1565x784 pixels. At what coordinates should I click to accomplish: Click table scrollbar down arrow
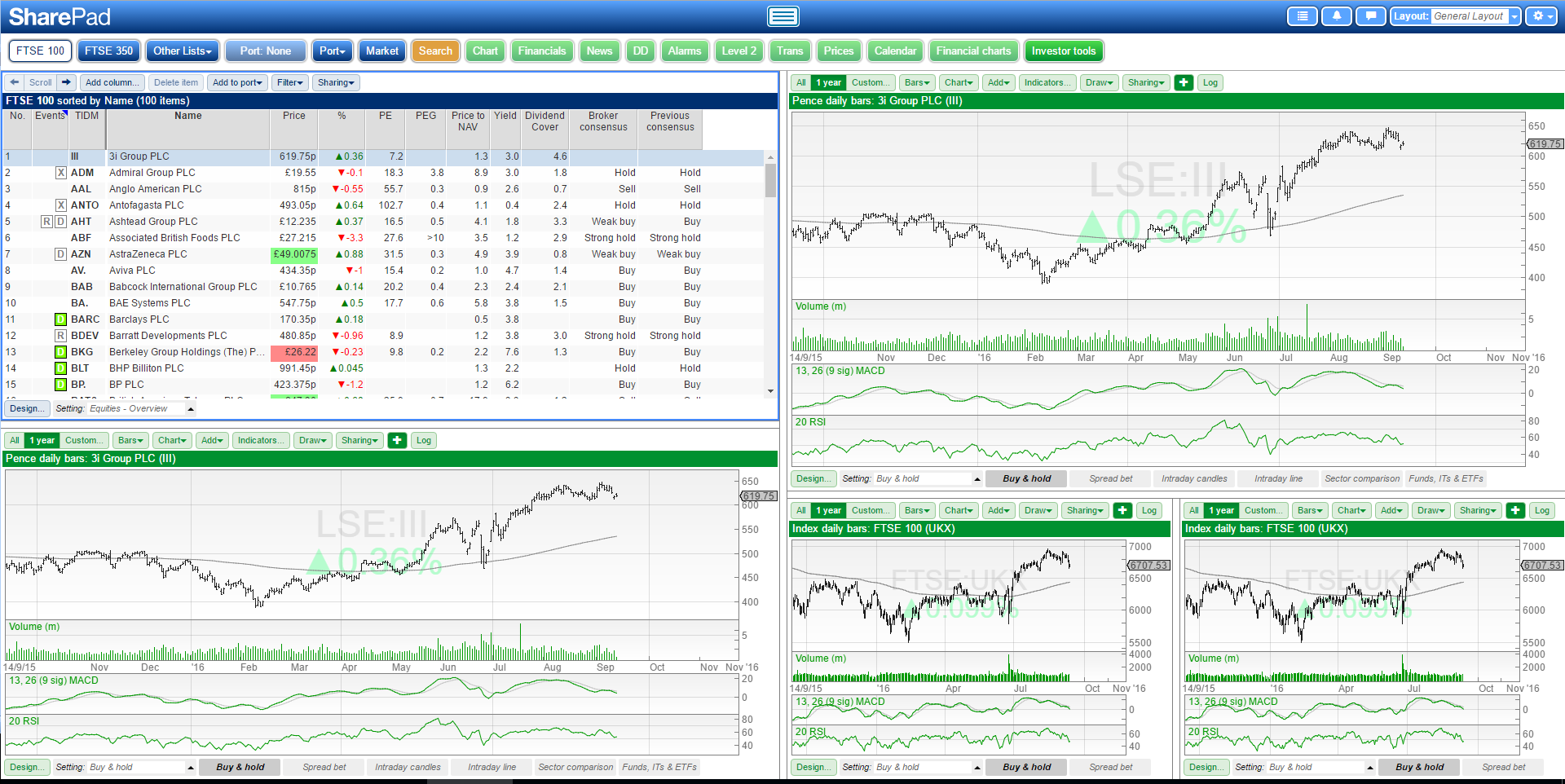[770, 391]
